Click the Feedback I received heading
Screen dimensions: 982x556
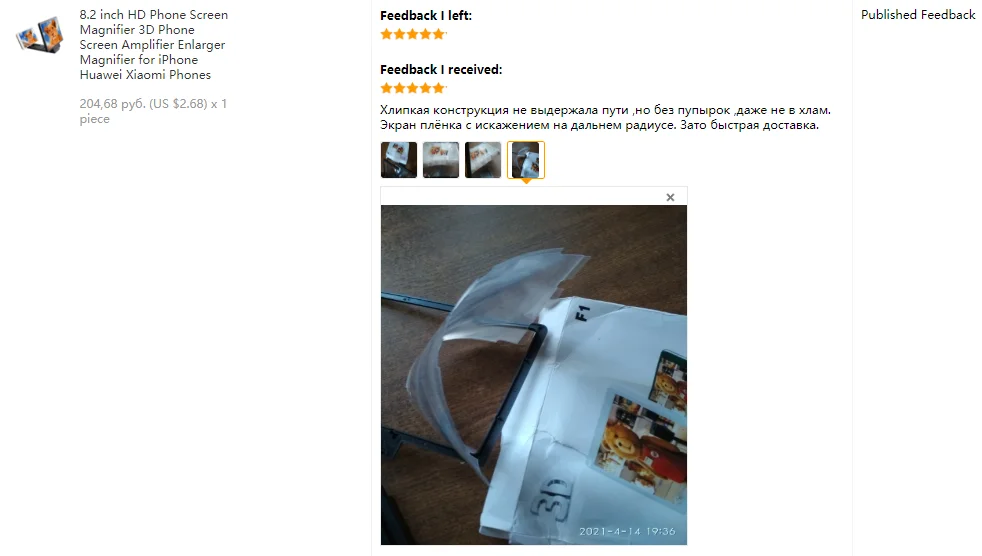pos(441,70)
